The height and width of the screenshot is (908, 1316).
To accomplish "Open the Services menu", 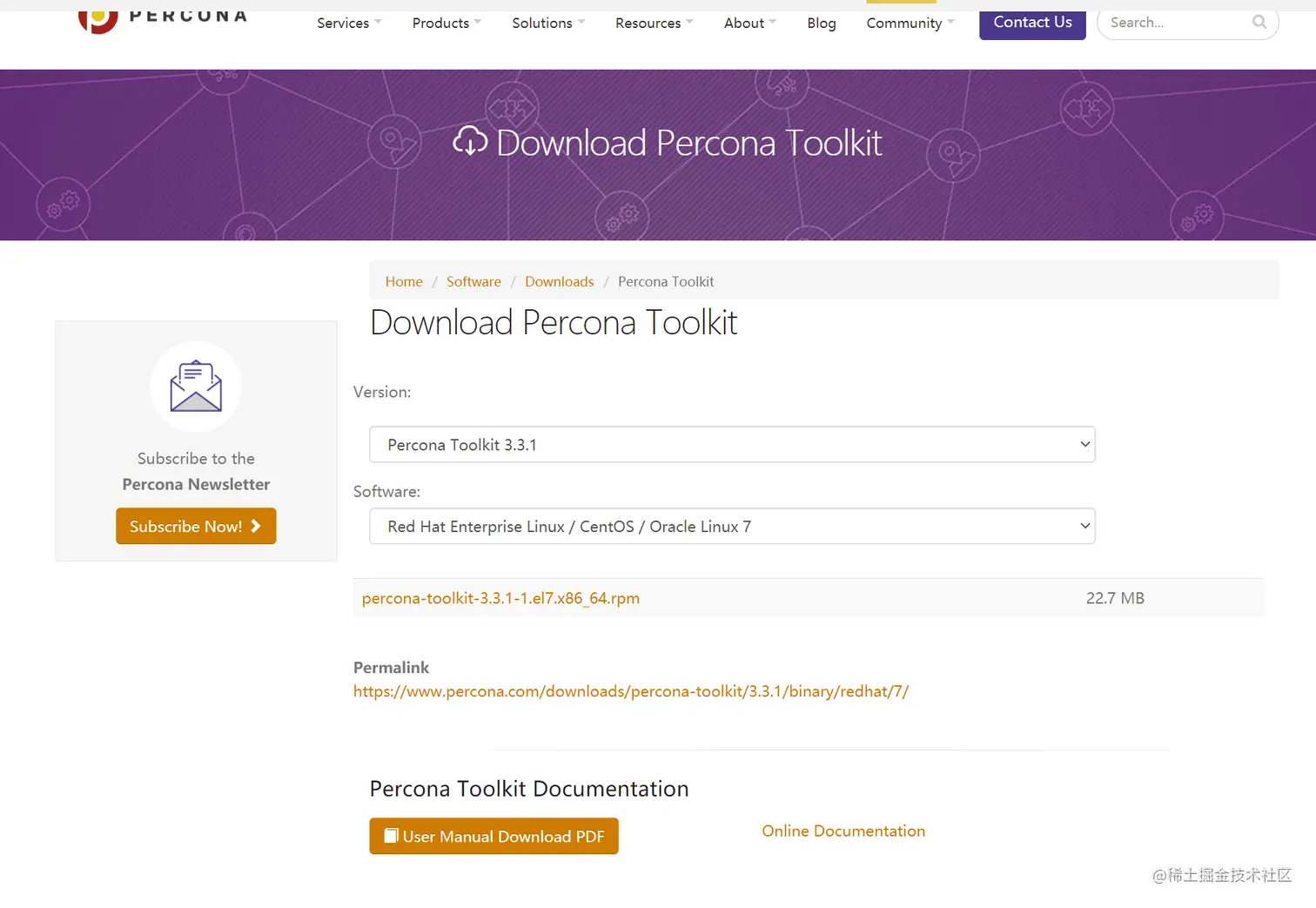I will pyautogui.click(x=349, y=23).
